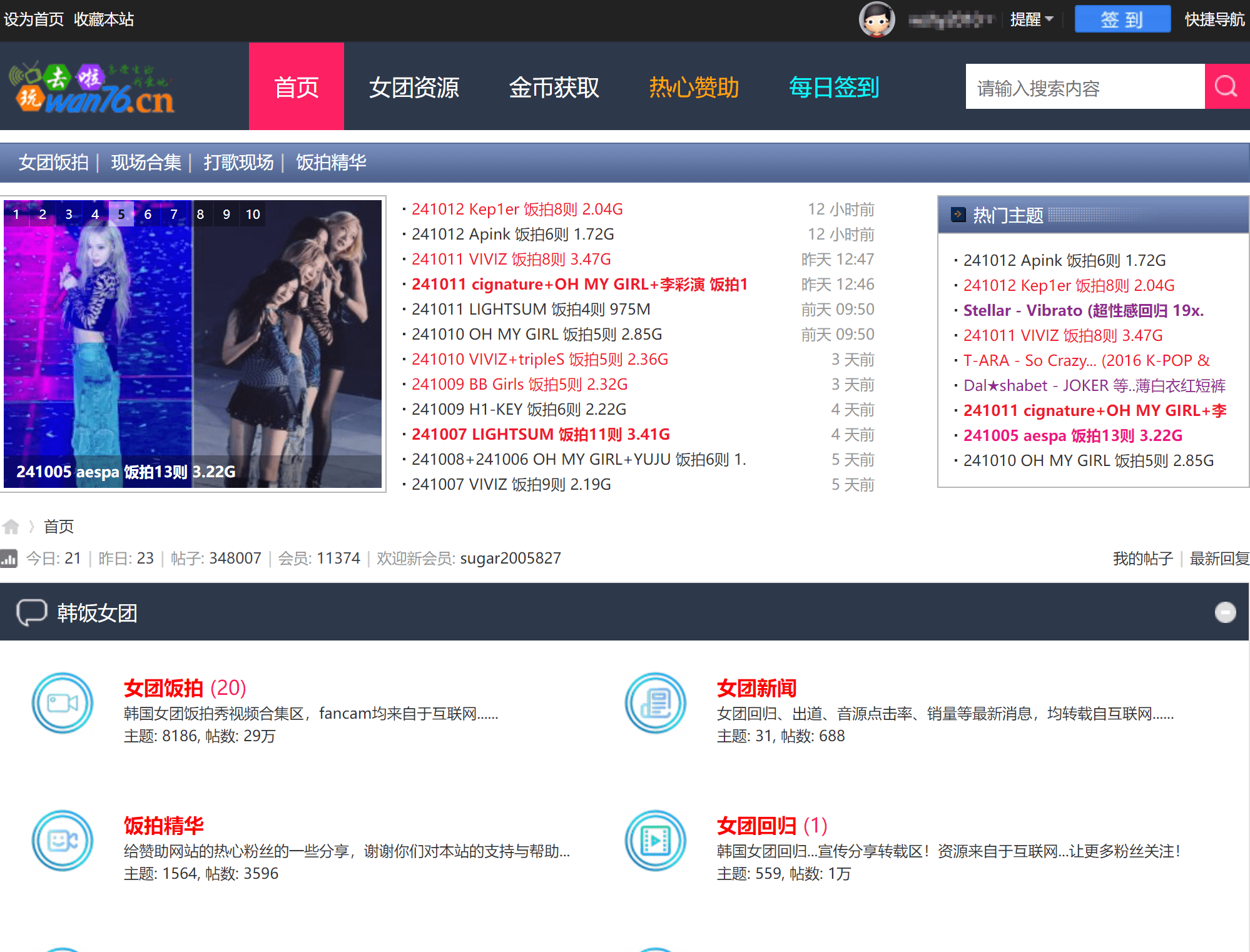Open 241010 VIVIZ+tripleS 饭拍5则 post
Viewport: 1250px width, 952px height.
click(540, 359)
